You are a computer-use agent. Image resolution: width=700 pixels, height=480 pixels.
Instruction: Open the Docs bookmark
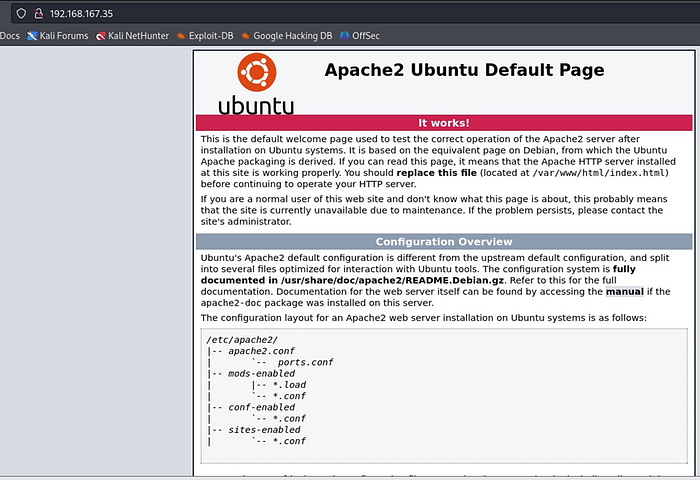click(x=10, y=36)
